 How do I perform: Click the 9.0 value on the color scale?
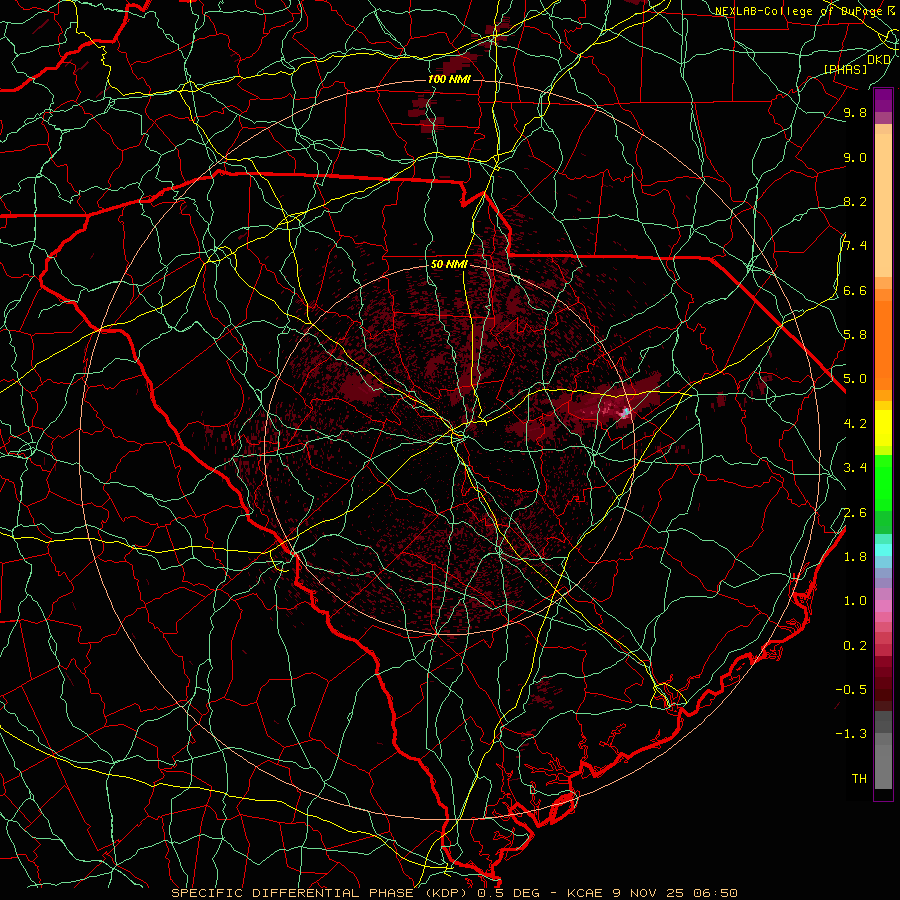point(855,157)
